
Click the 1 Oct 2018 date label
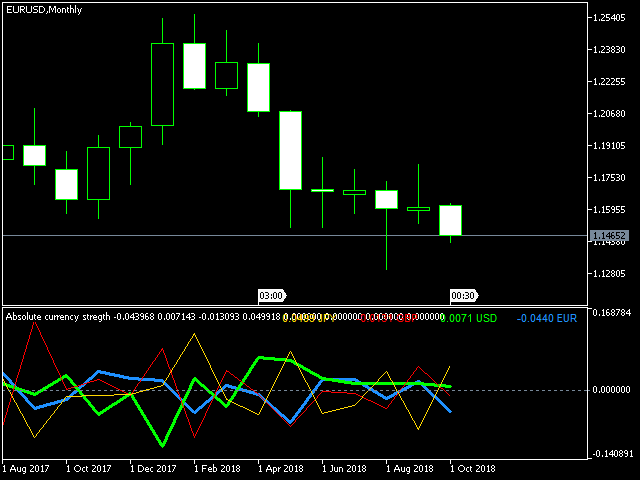pyautogui.click(x=470, y=467)
